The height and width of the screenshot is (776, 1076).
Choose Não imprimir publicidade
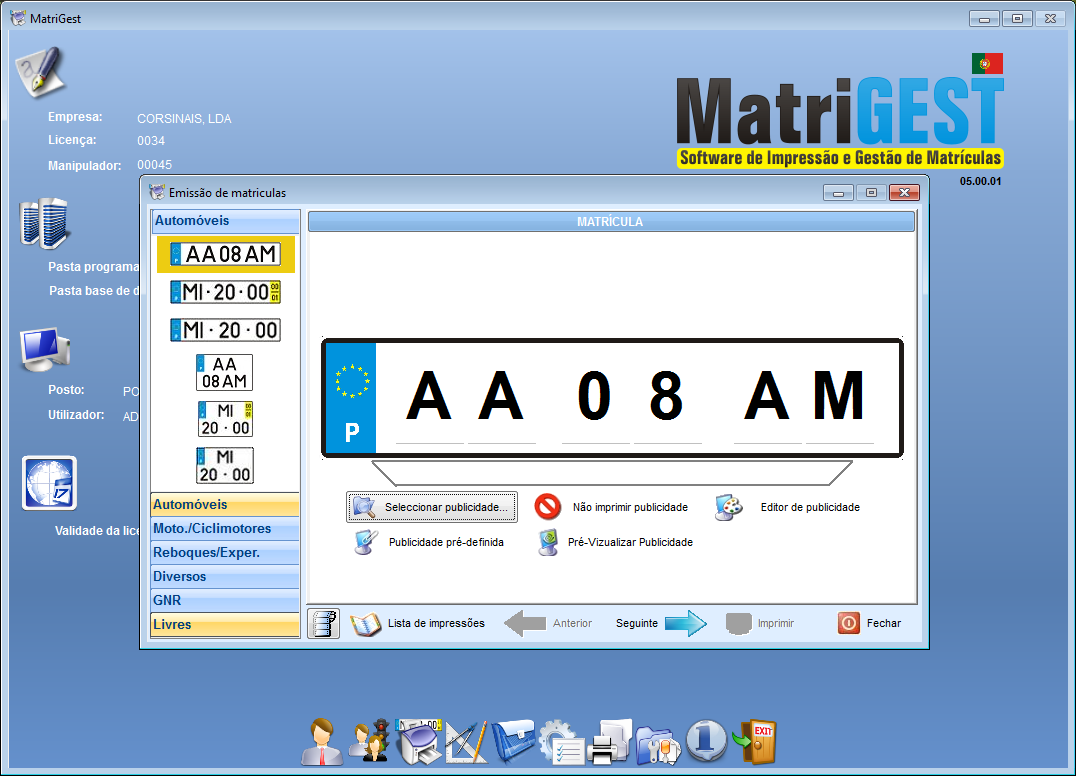[x=611, y=507]
